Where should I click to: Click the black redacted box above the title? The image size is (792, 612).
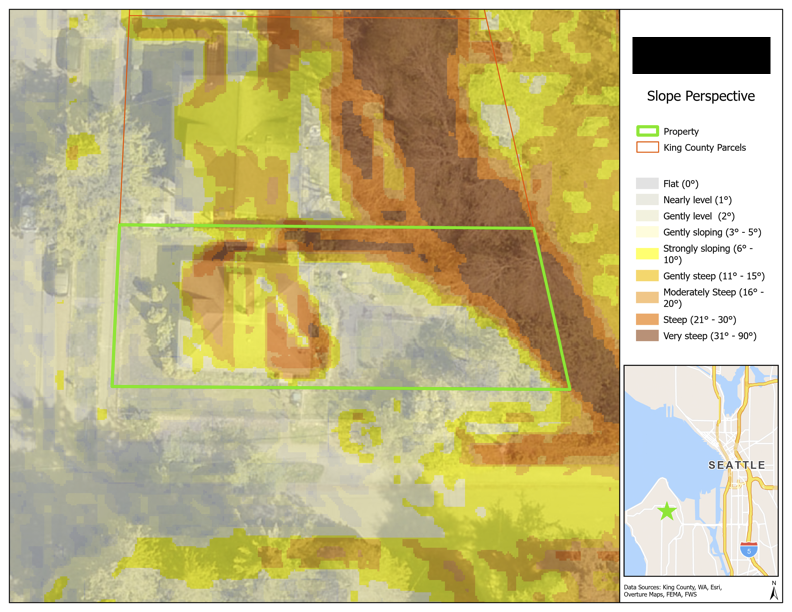[701, 55]
